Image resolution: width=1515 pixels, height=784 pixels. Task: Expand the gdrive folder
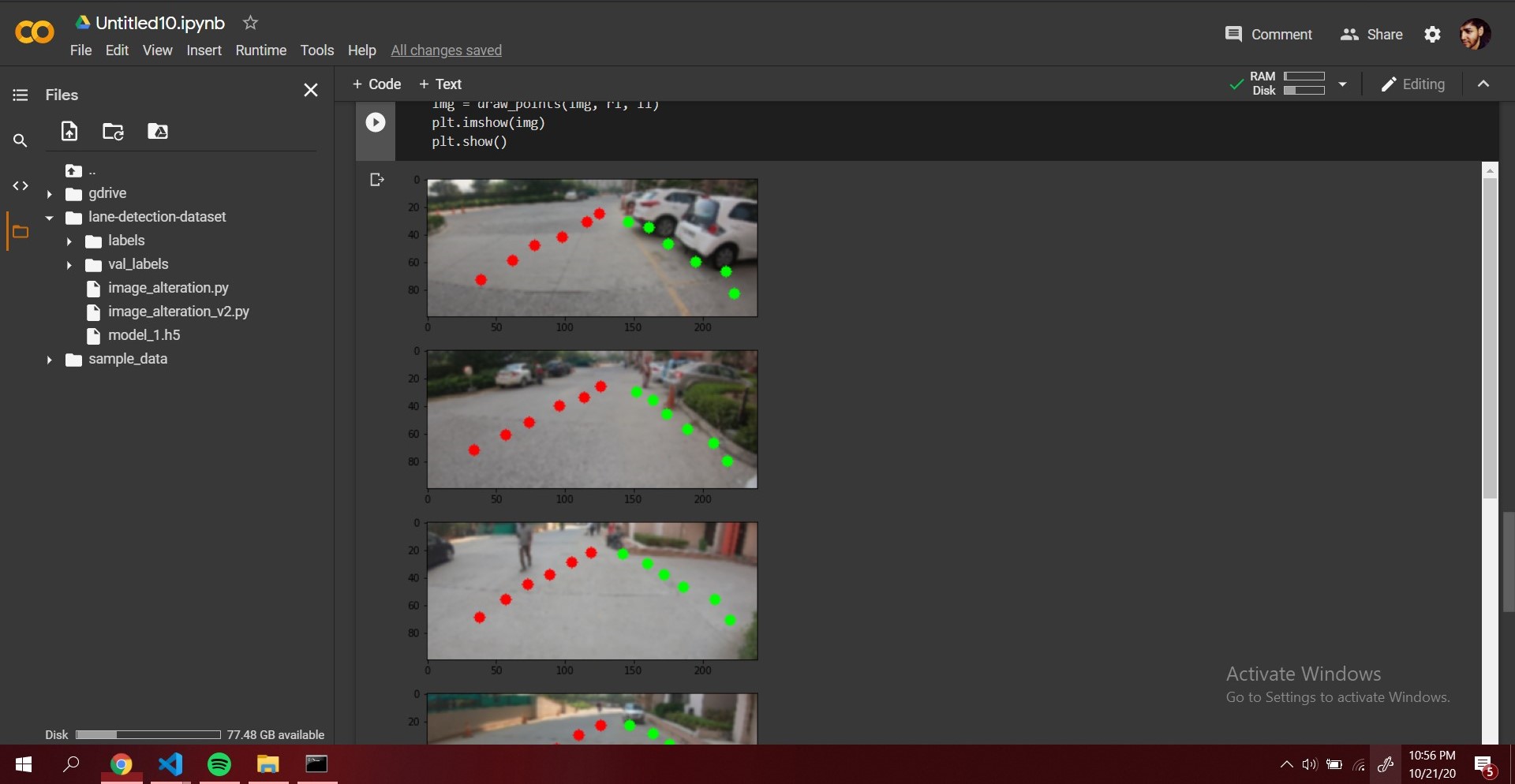click(49, 194)
